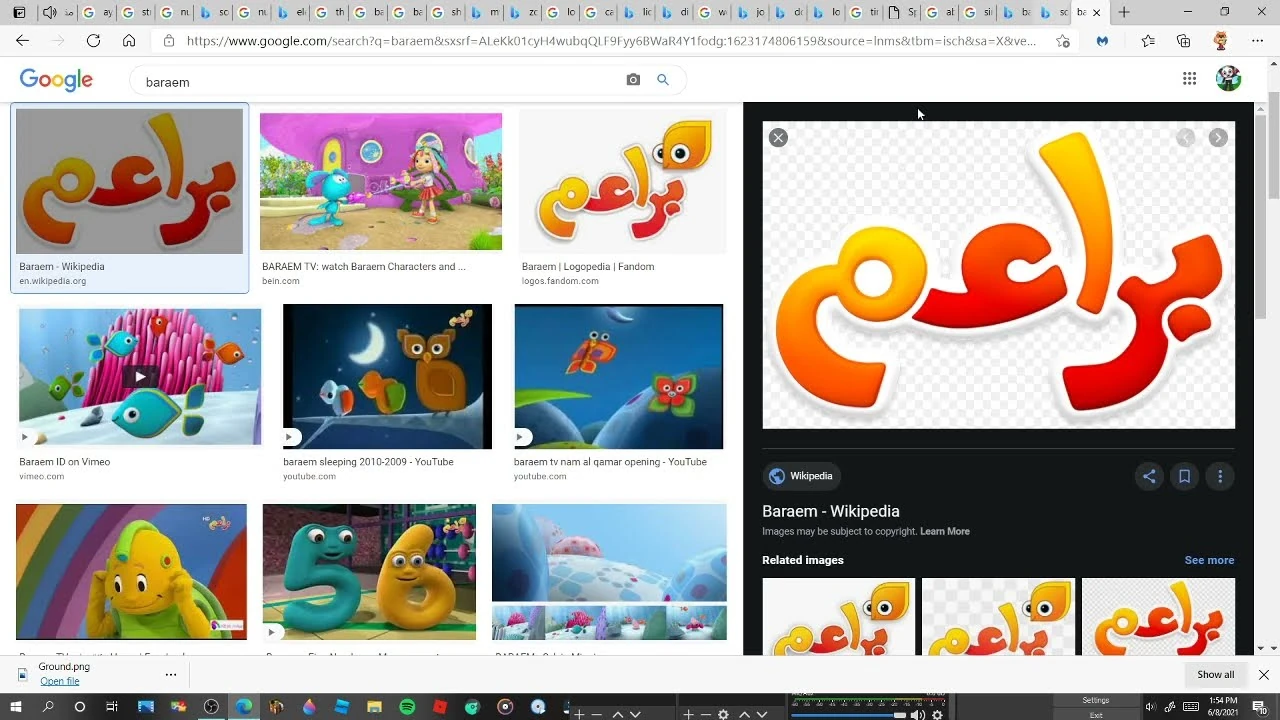
Task: Click Show all in the downloads bar
Action: [x=1214, y=674]
